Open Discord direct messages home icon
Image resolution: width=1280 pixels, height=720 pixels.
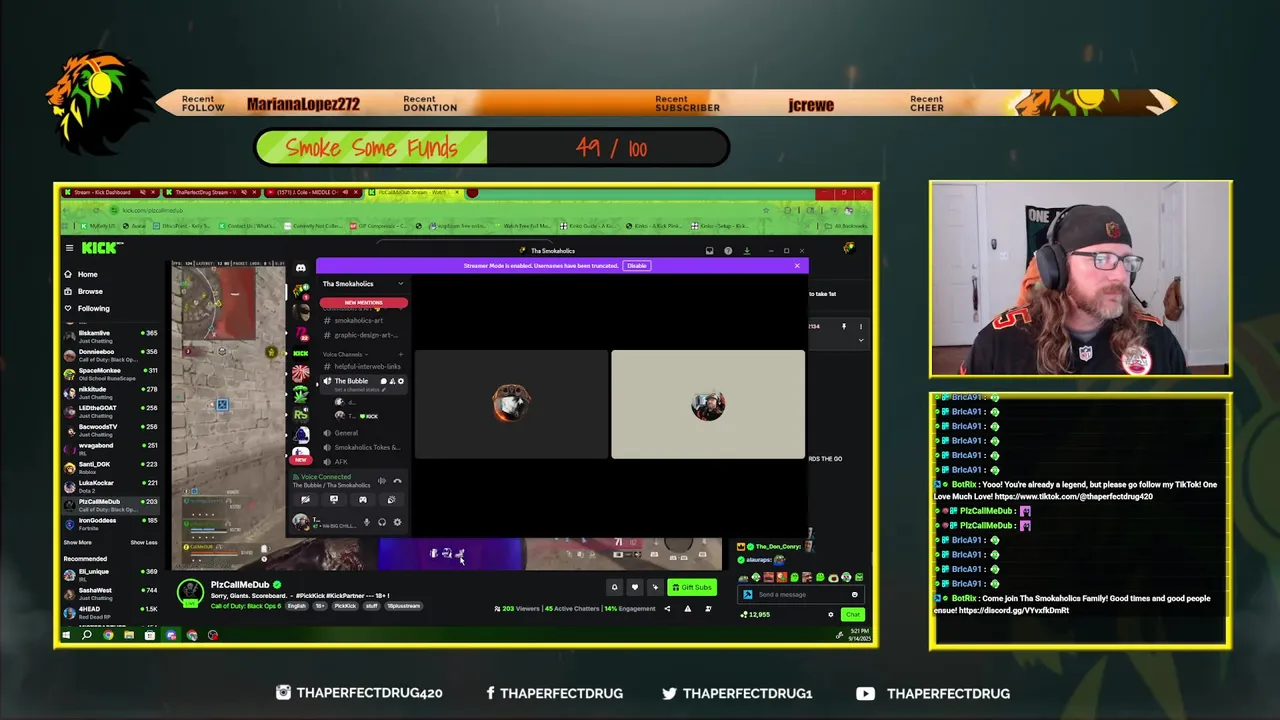301,268
